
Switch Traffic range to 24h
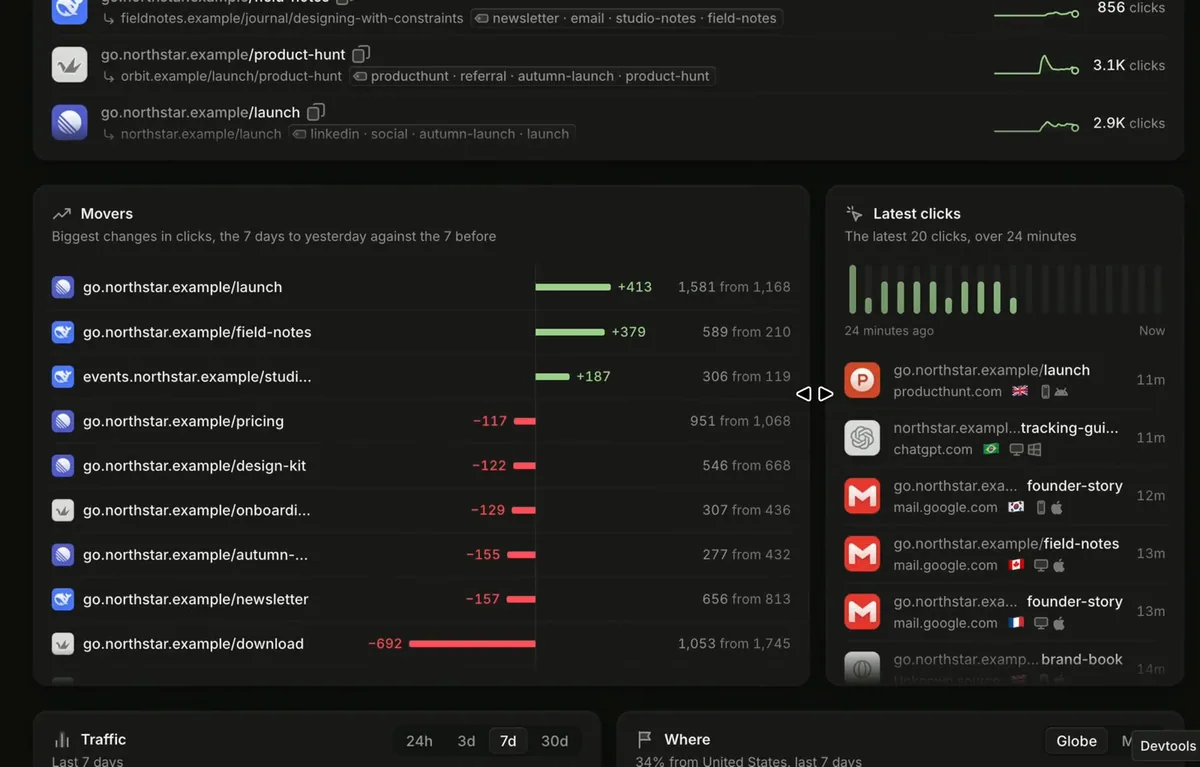pyautogui.click(x=419, y=741)
